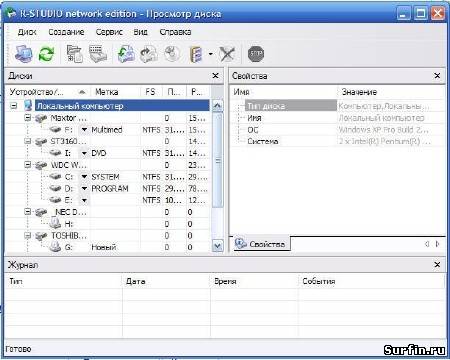Click the remove (X) toolbar icon
The height and width of the screenshot is (360, 450).
point(227,54)
